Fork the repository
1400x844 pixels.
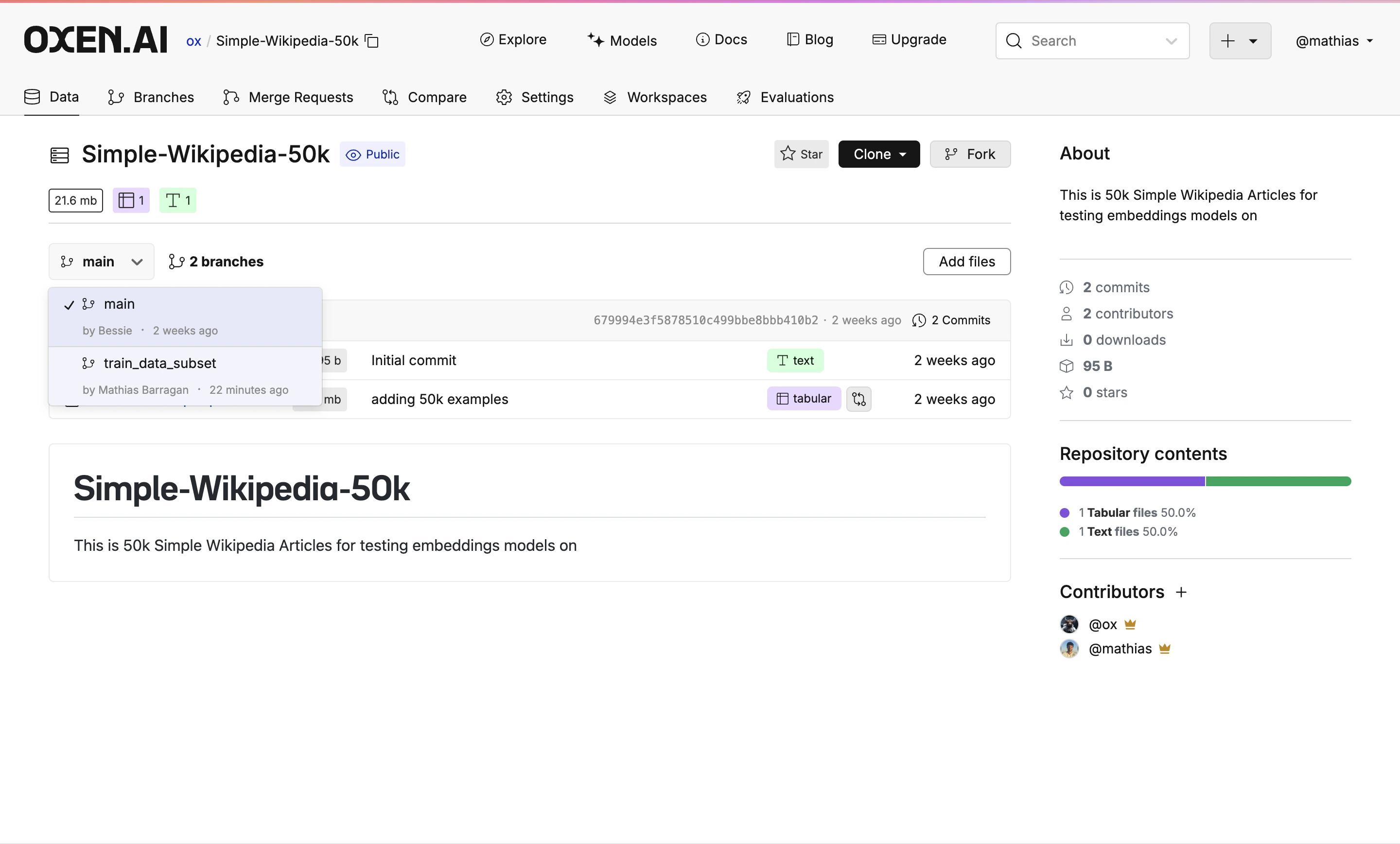(969, 154)
